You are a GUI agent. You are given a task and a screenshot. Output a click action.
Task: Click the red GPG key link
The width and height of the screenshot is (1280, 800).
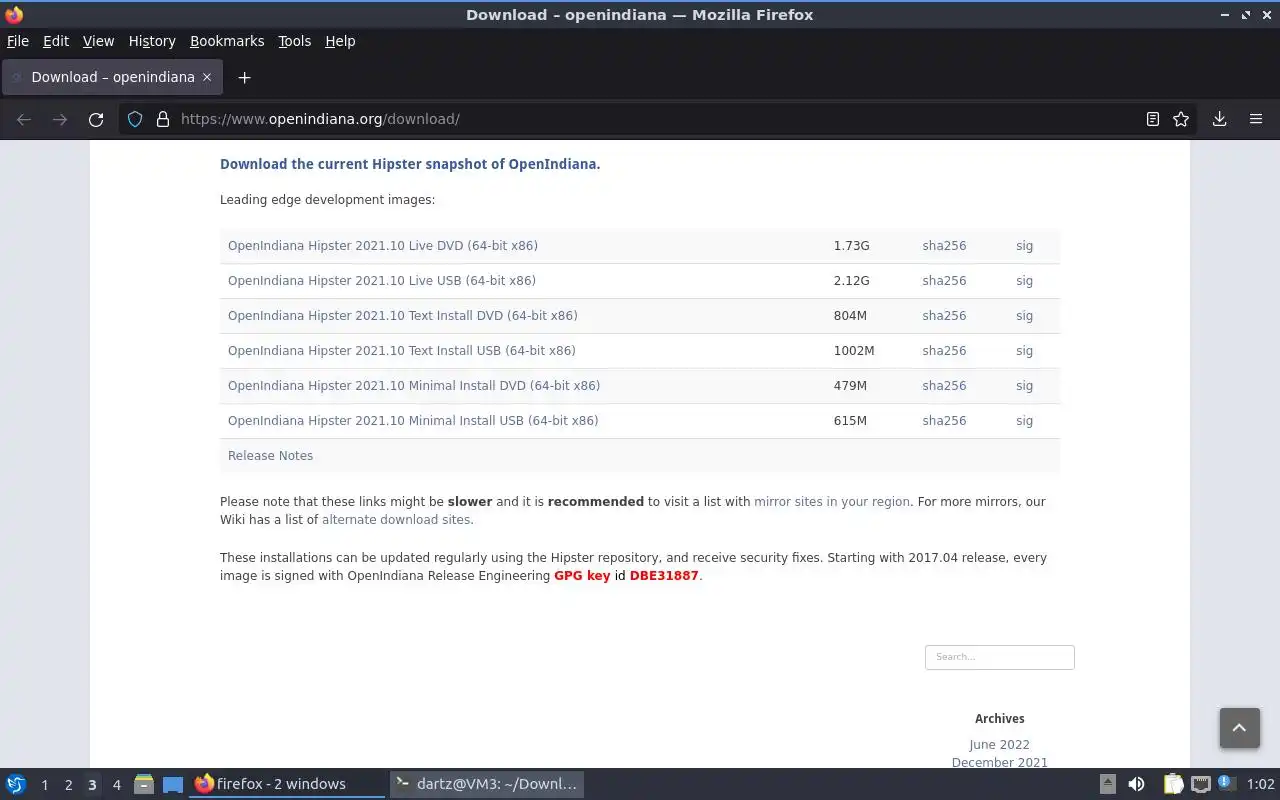point(582,576)
